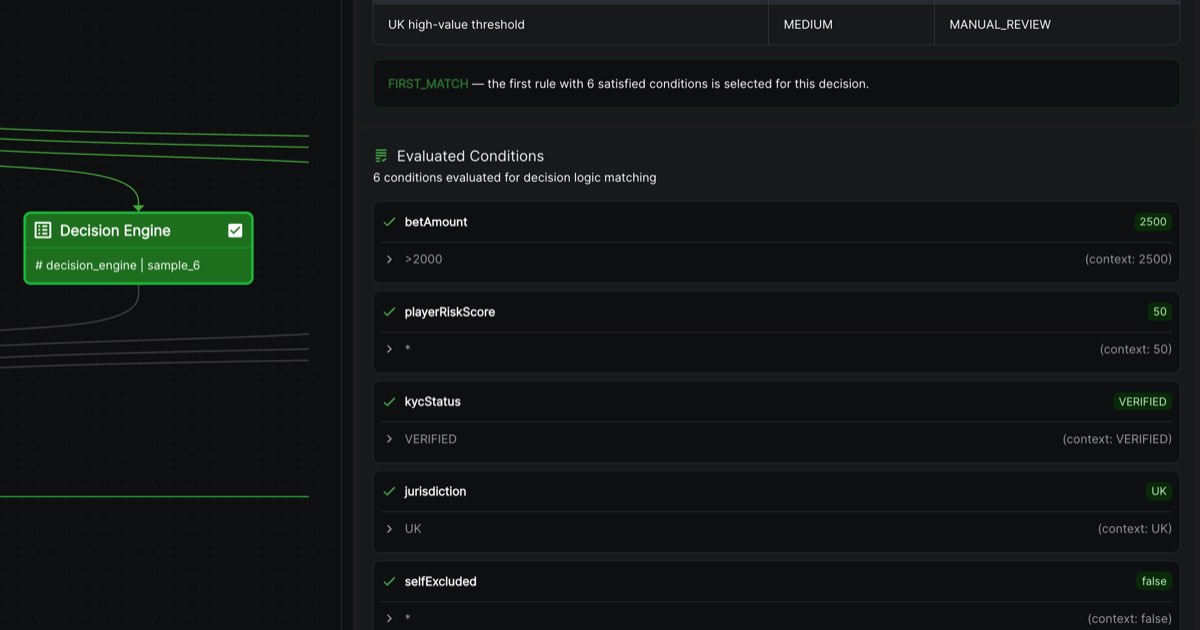Viewport: 1200px width, 630px height.
Task: Click the (context: UK) text
Action: point(1135,529)
